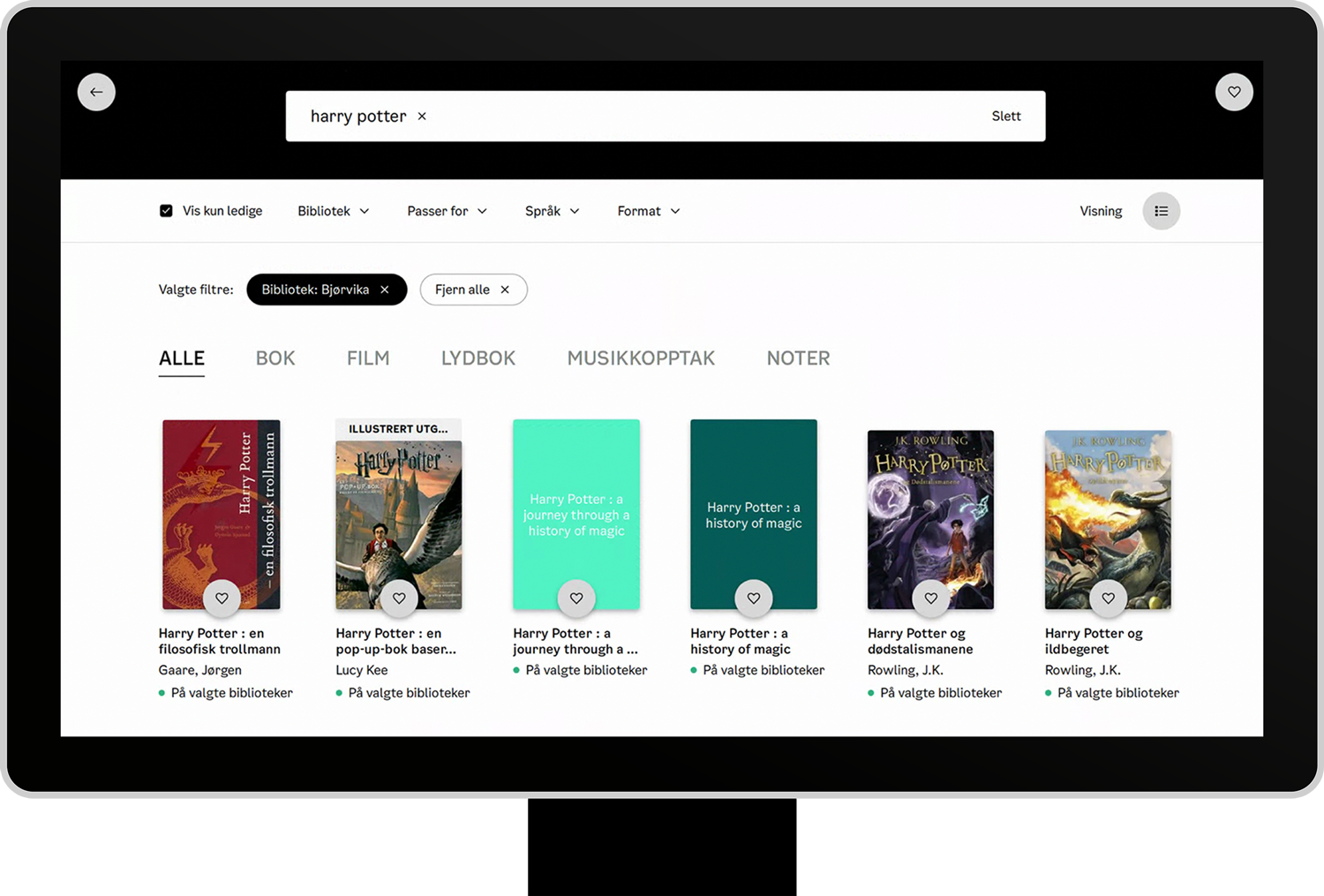This screenshot has width=1324, height=896.
Task: Expand the Språk filter dropdown
Action: pyautogui.click(x=552, y=211)
